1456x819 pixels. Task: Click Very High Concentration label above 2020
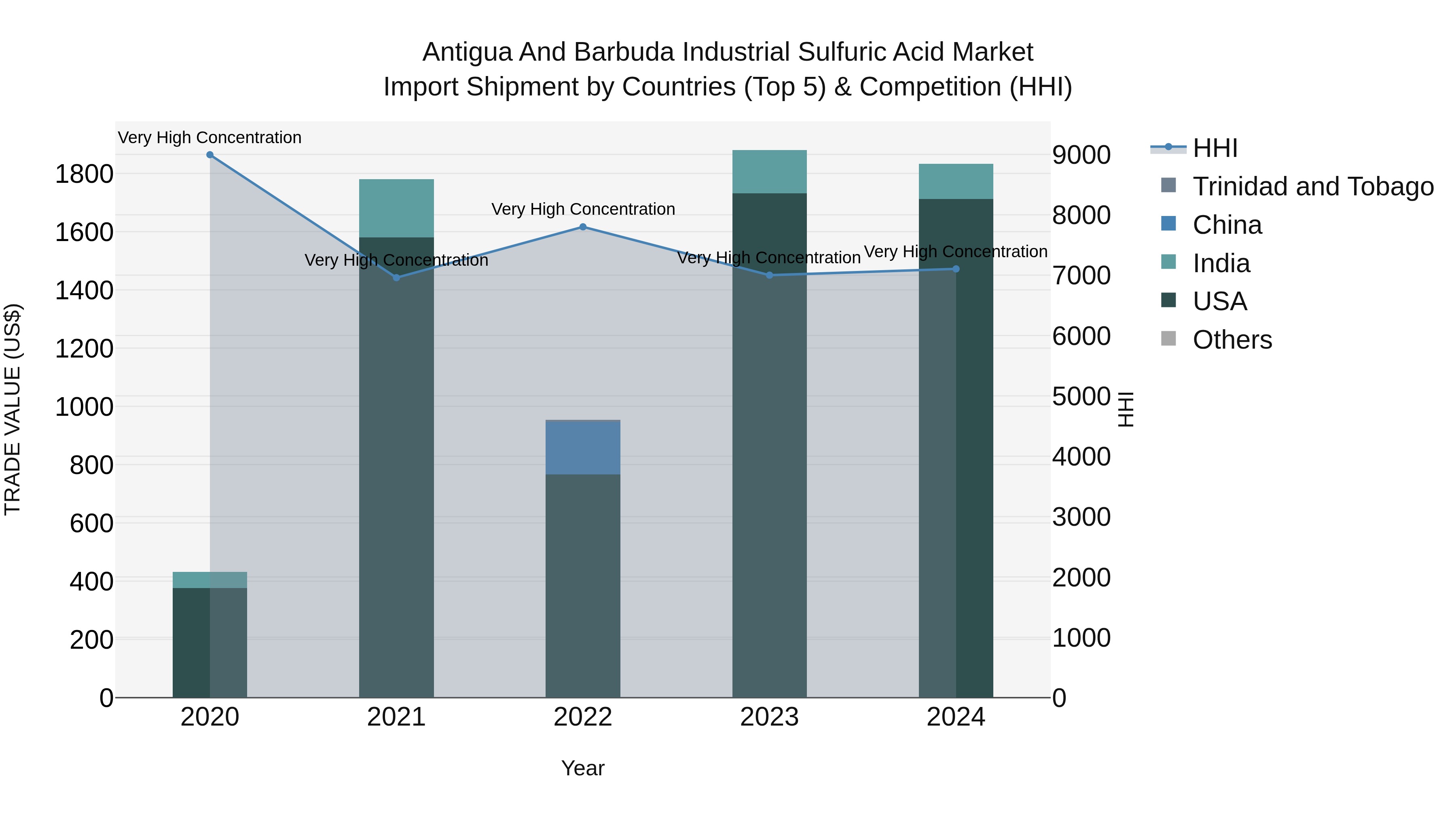pyautogui.click(x=210, y=138)
